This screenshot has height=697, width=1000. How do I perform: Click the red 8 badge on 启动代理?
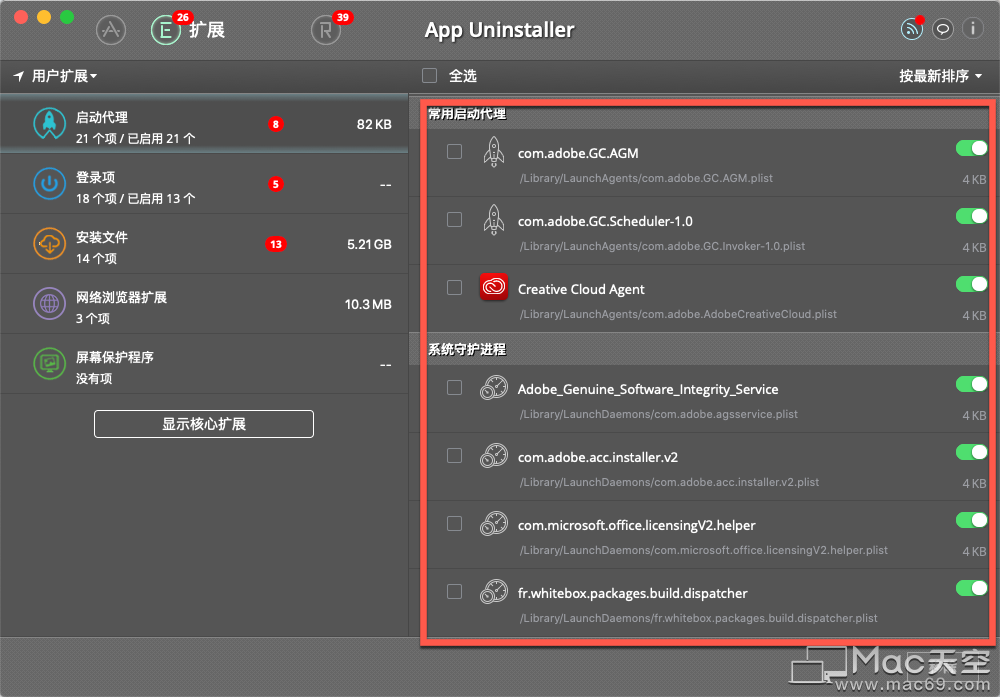click(x=276, y=124)
